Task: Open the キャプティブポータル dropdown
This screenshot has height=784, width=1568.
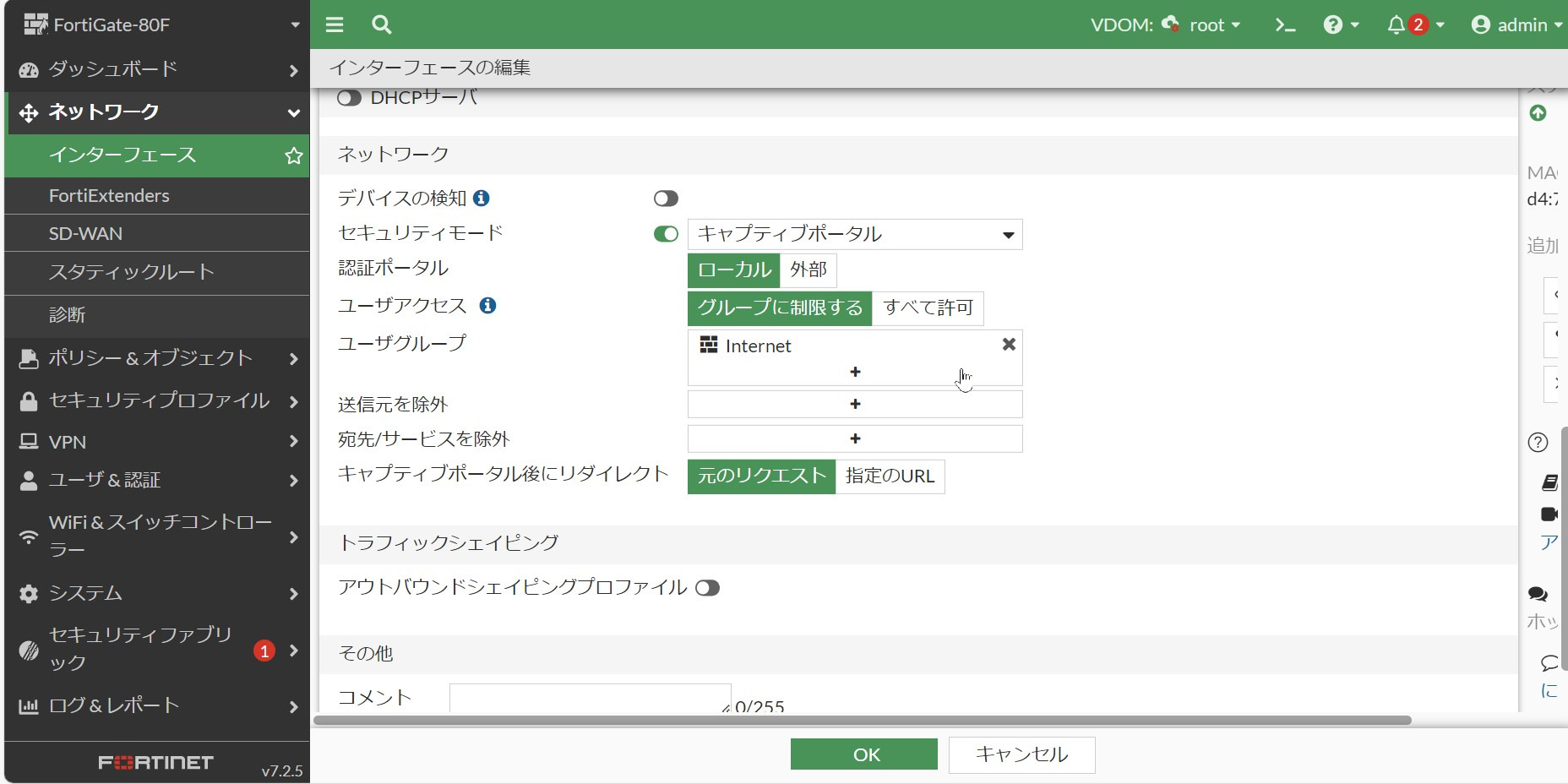Action: coord(855,234)
